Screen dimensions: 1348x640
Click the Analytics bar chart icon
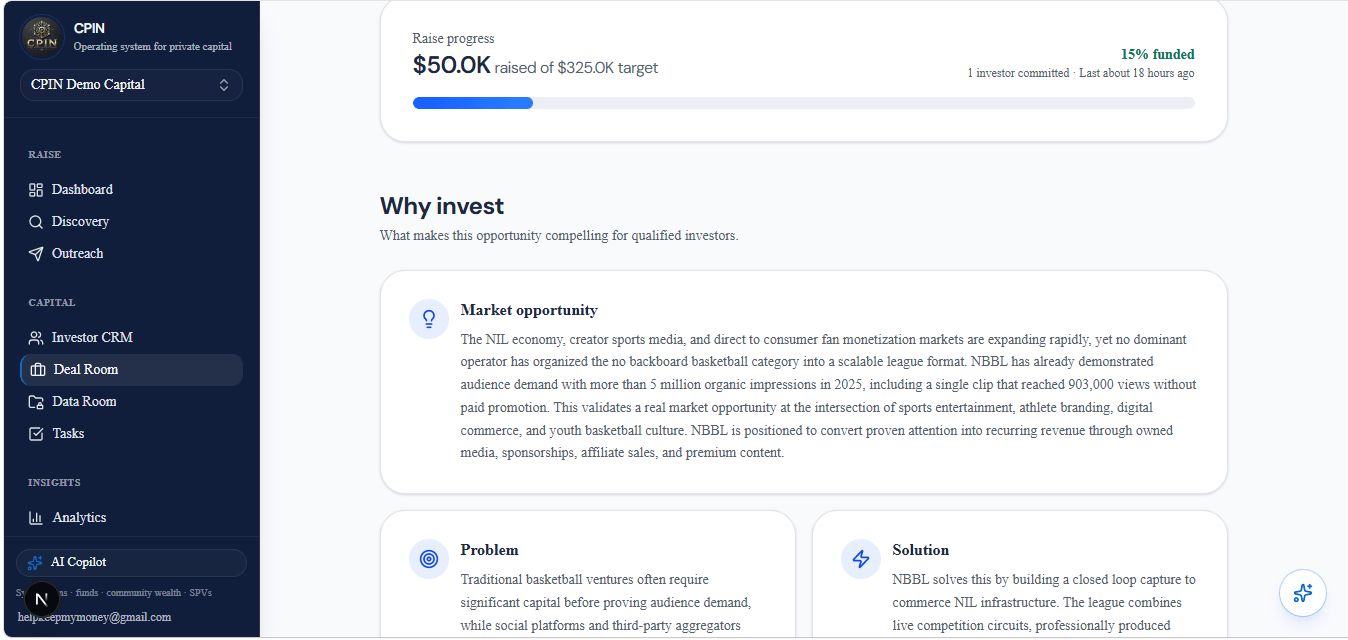tap(36, 518)
